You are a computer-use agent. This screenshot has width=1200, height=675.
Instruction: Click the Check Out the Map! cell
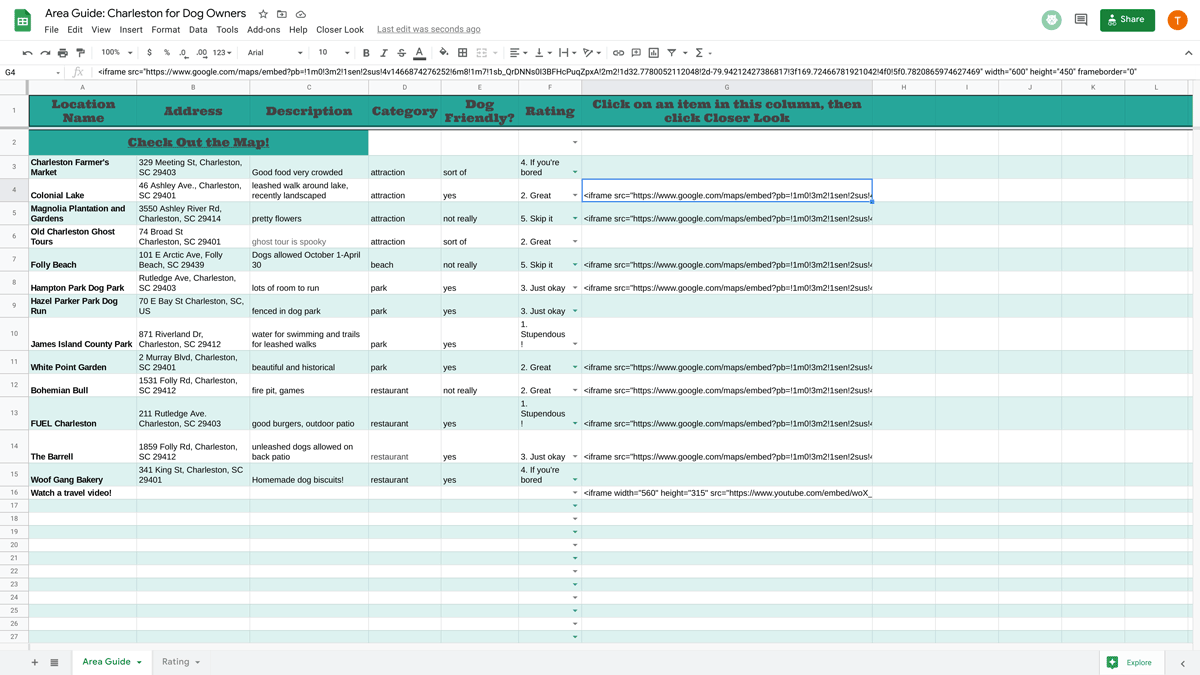[198, 143]
